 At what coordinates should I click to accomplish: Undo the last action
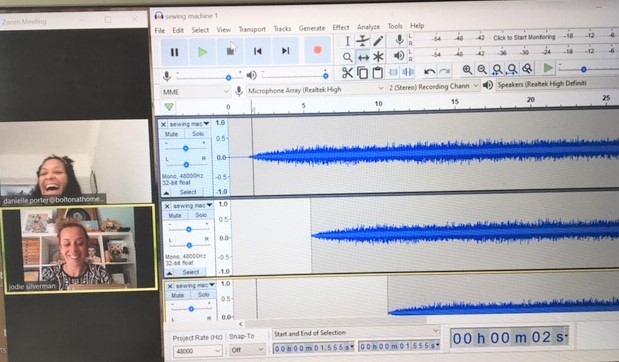[x=429, y=71]
